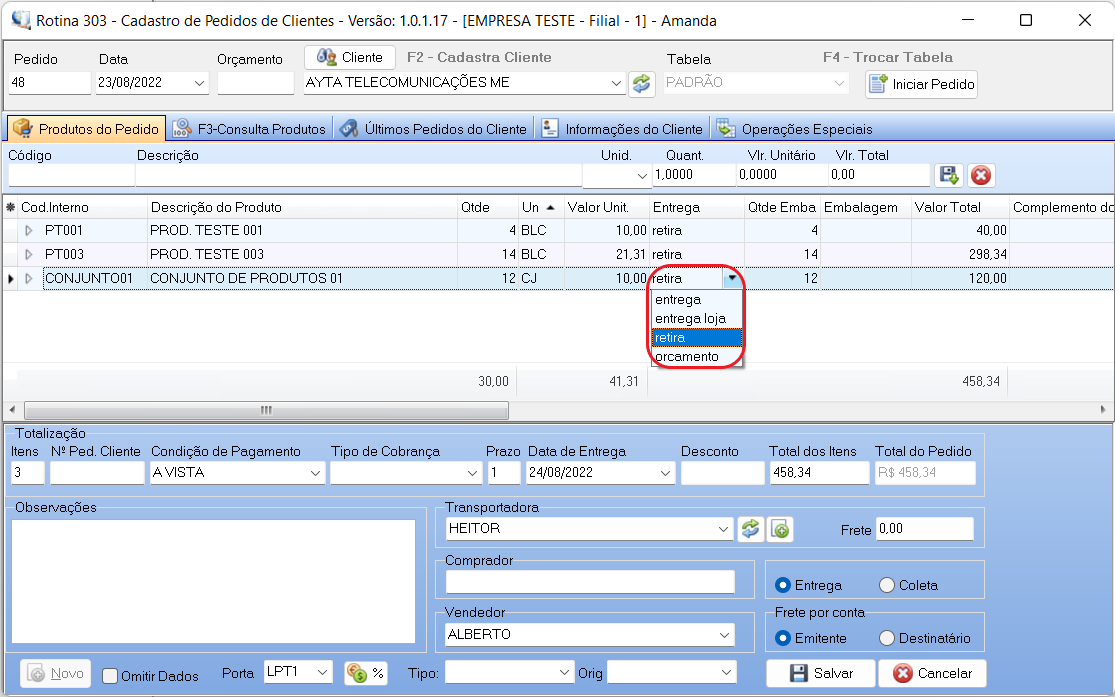
Task: Click the Nº Ped. Cliente field
Action: (x=97, y=473)
